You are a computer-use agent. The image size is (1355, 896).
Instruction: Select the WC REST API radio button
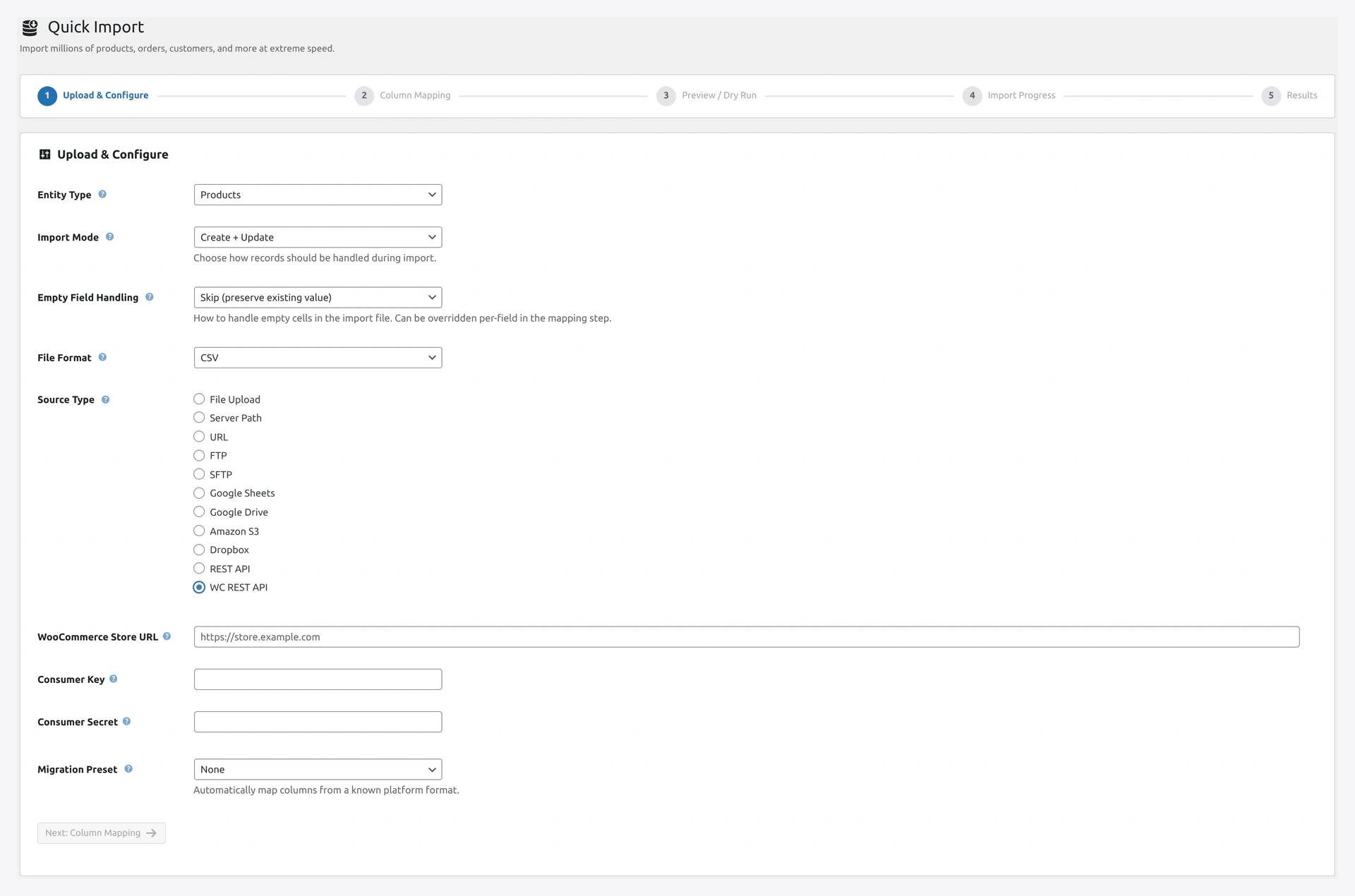(199, 587)
